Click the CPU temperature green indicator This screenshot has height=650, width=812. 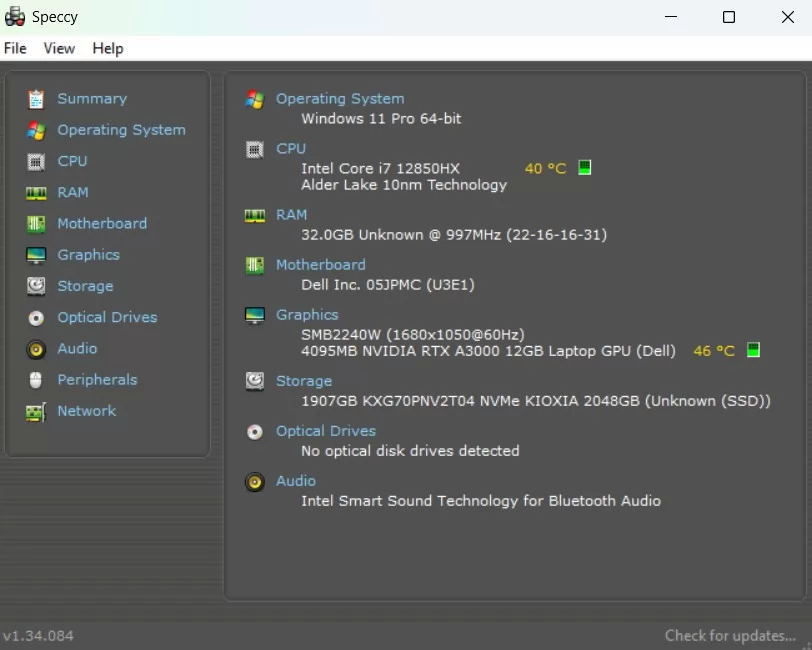(584, 167)
